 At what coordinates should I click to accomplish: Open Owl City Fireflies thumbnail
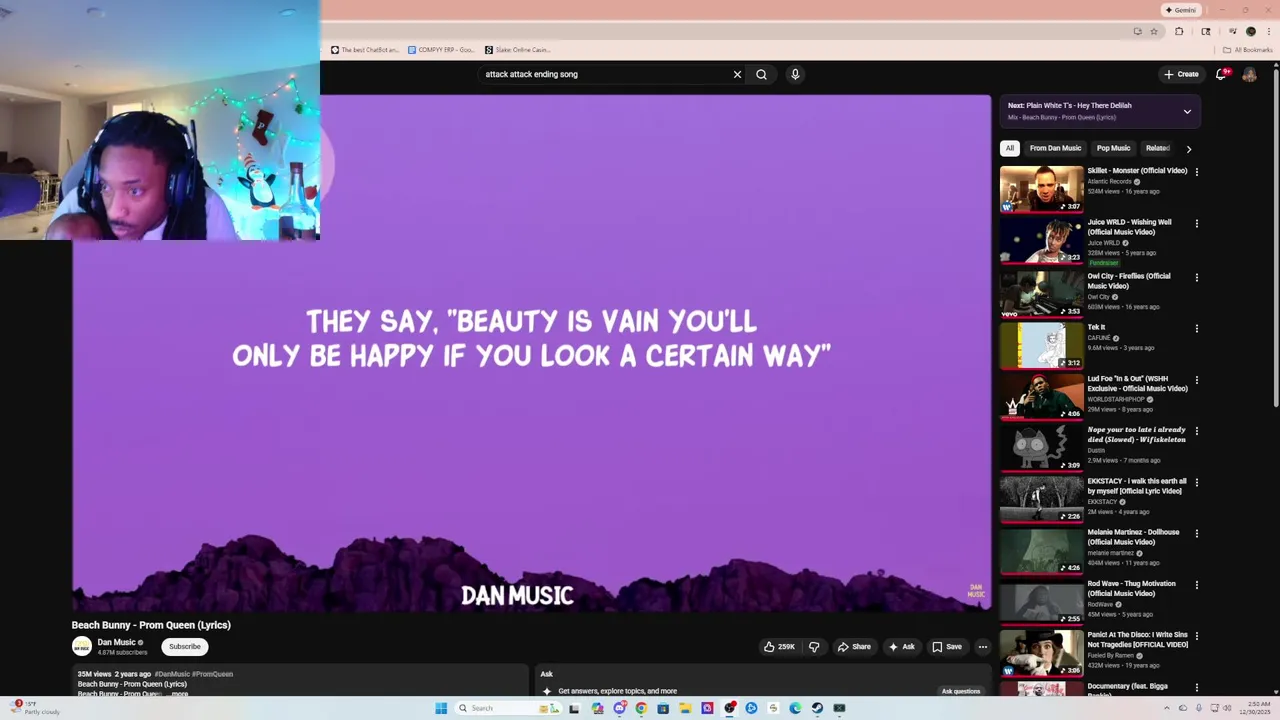(1041, 294)
